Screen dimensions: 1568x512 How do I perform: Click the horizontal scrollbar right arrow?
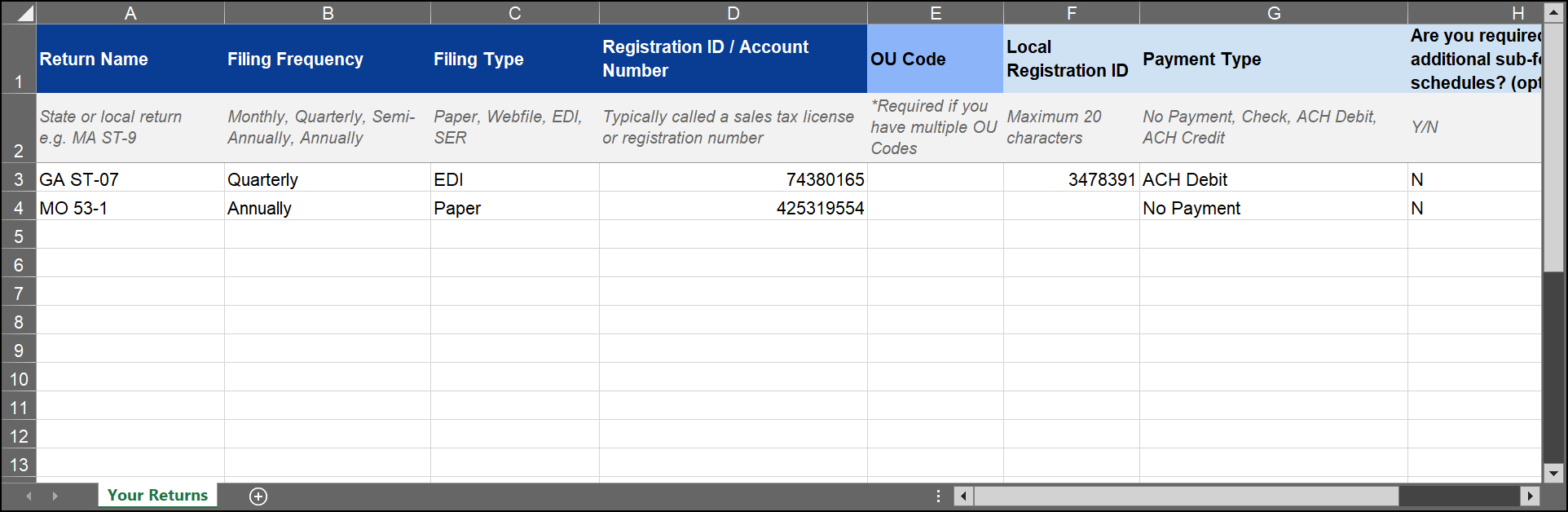coord(1530,496)
